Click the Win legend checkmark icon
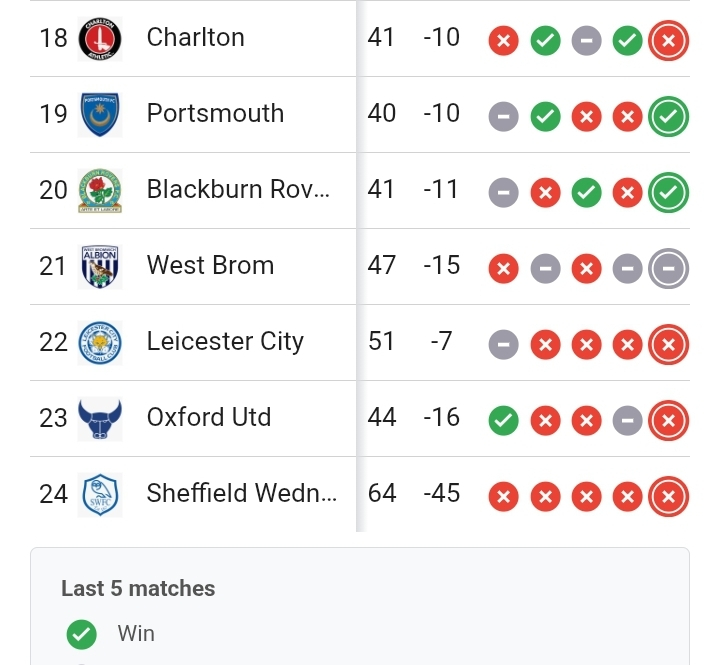Screen dimensions: 720x665 82,635
